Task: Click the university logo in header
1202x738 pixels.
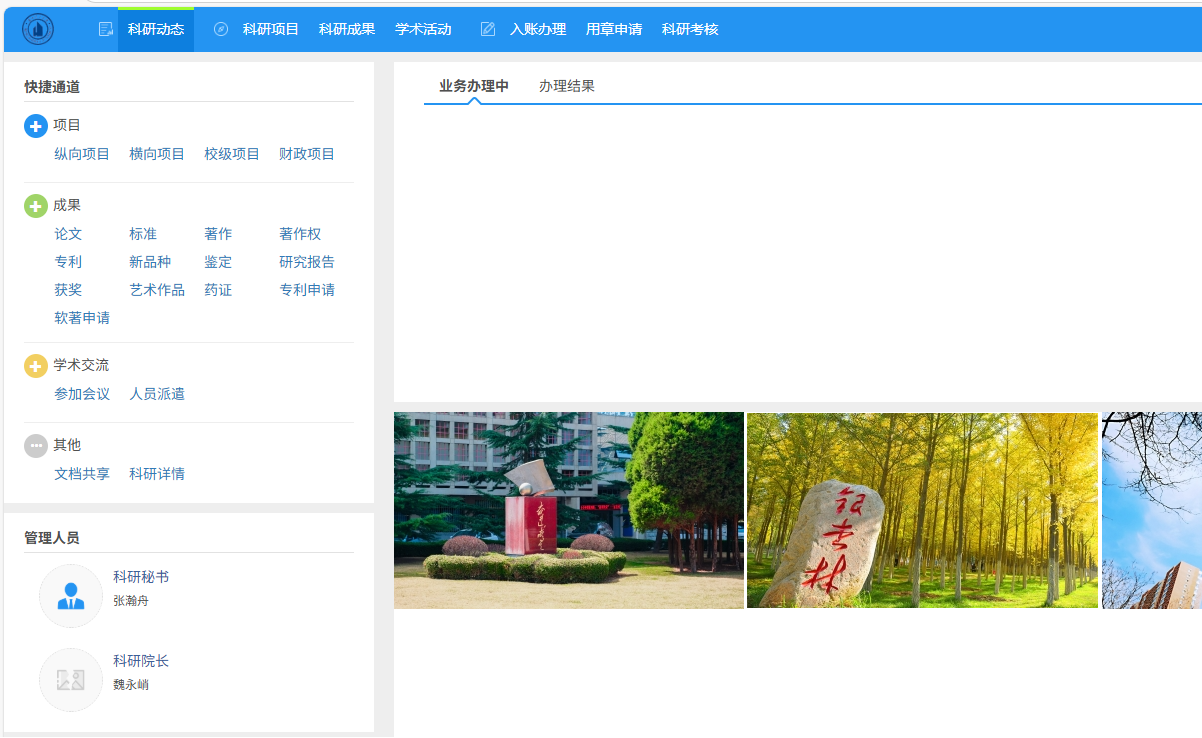Action: (x=38, y=29)
